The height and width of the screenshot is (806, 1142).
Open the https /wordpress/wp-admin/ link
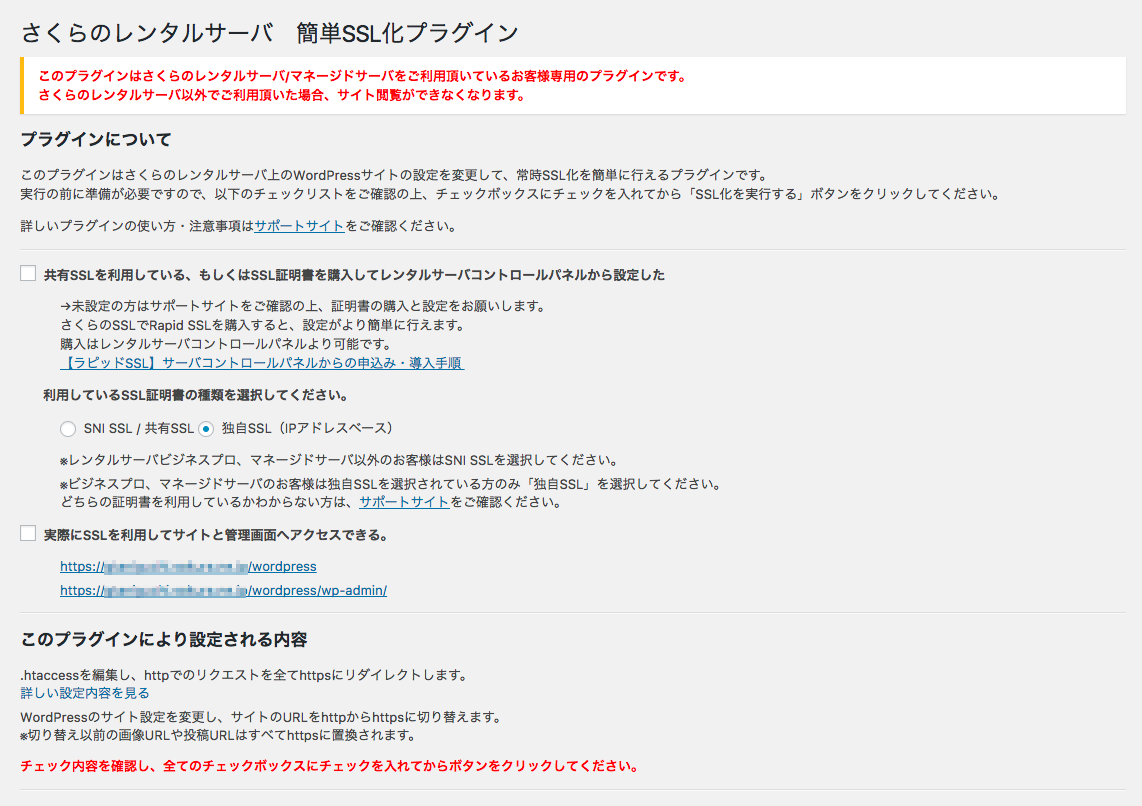coord(223,591)
